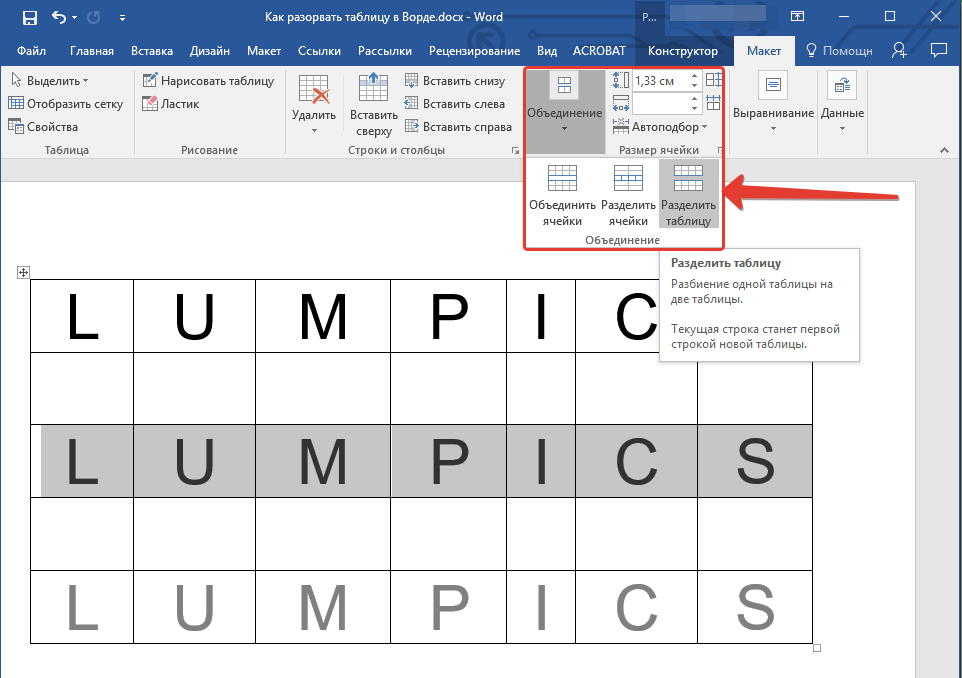Viewport: 962px width, 678px height.
Task: Open Размер ячейки dialog launcher
Action: (x=720, y=150)
